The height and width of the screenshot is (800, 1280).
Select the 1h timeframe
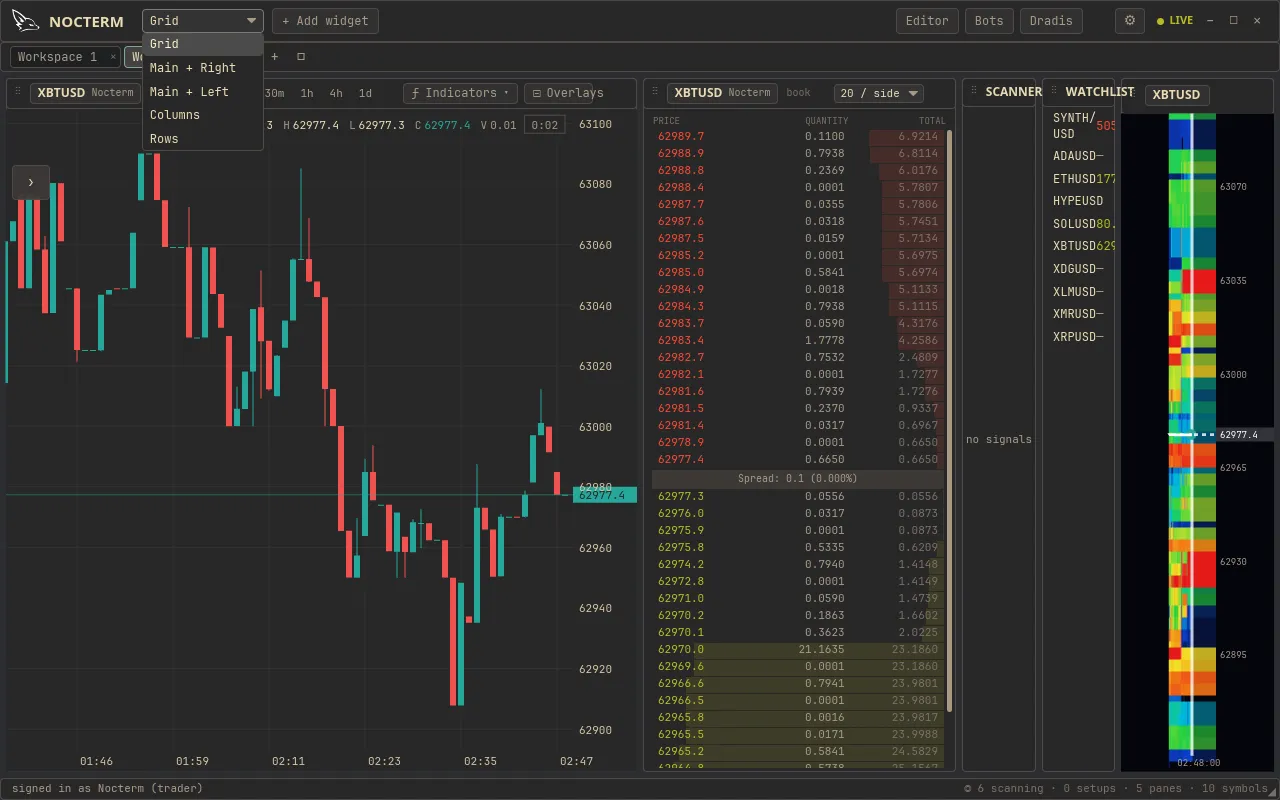pyautogui.click(x=307, y=93)
